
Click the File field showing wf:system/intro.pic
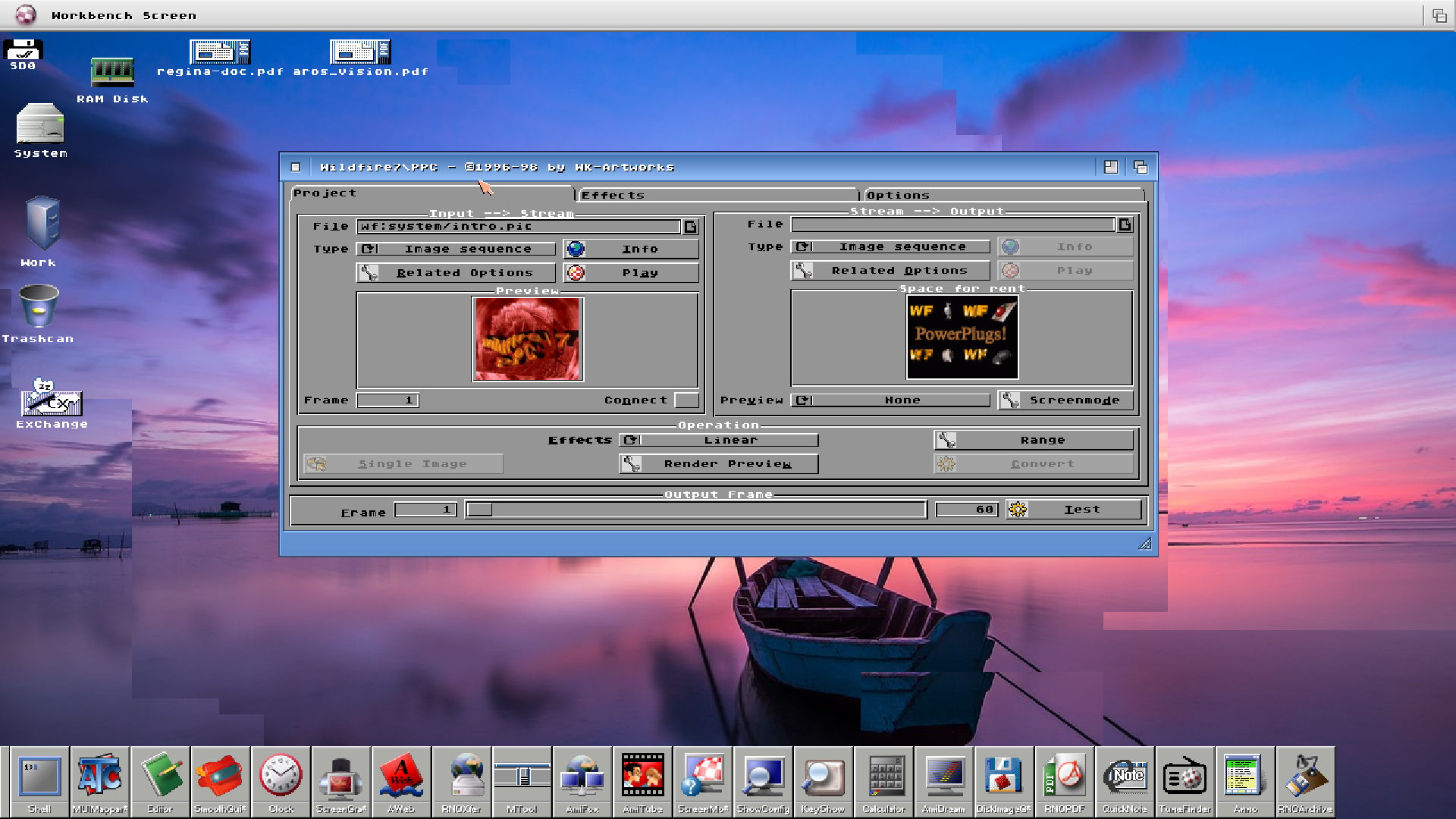(x=518, y=225)
